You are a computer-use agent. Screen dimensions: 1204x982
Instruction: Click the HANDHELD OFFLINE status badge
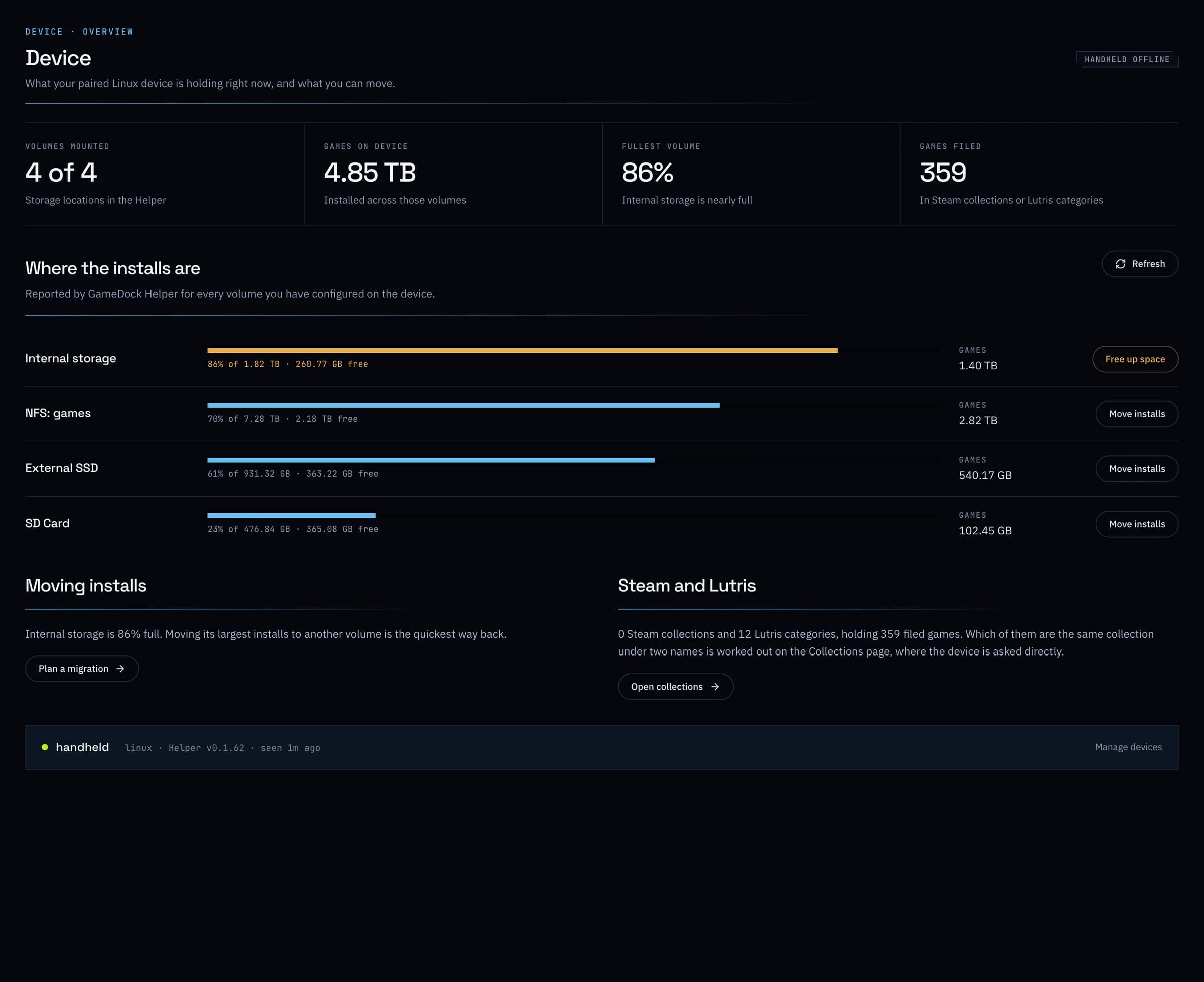1126,59
